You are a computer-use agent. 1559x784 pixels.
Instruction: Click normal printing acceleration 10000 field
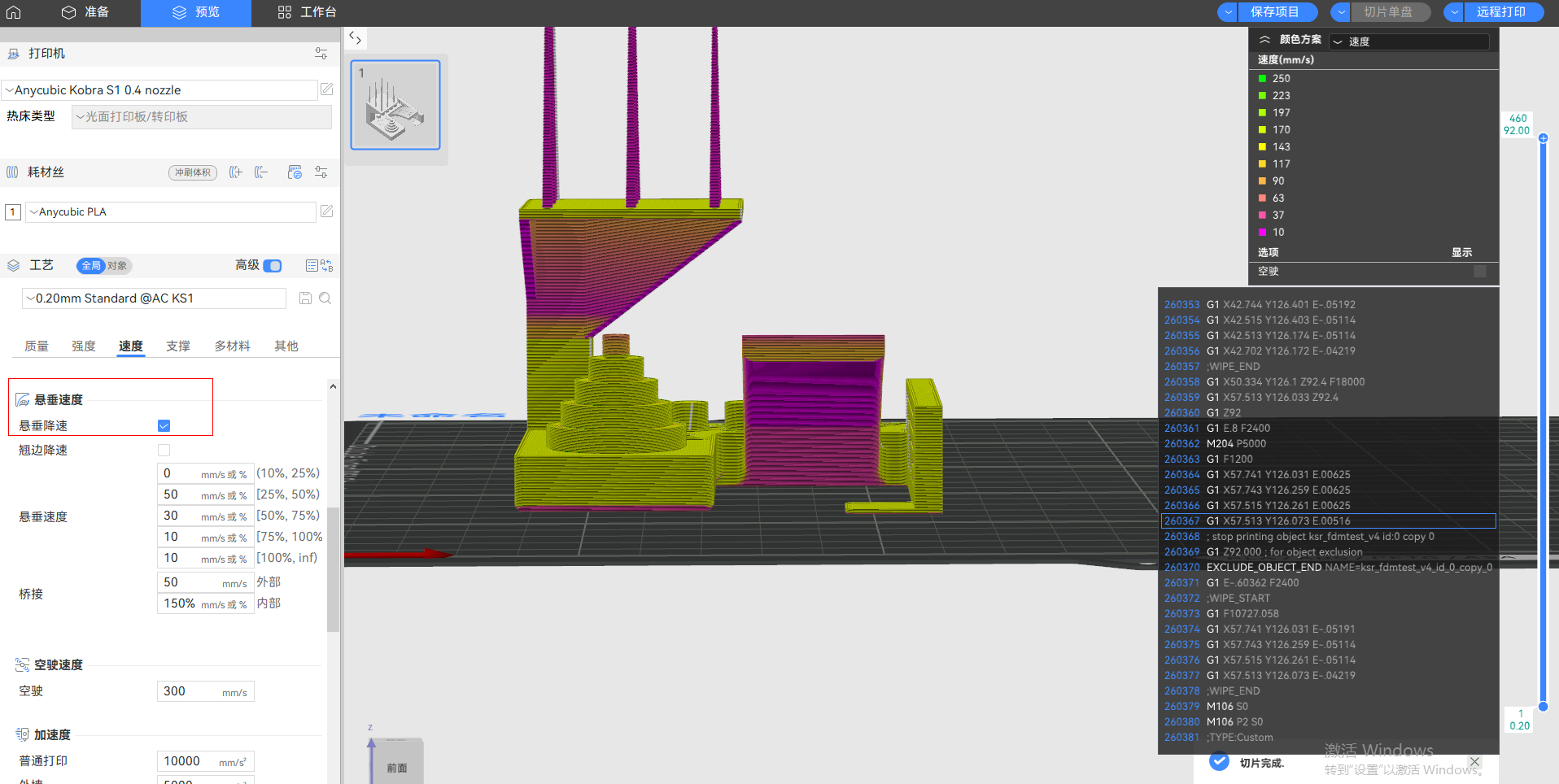pyautogui.click(x=206, y=761)
